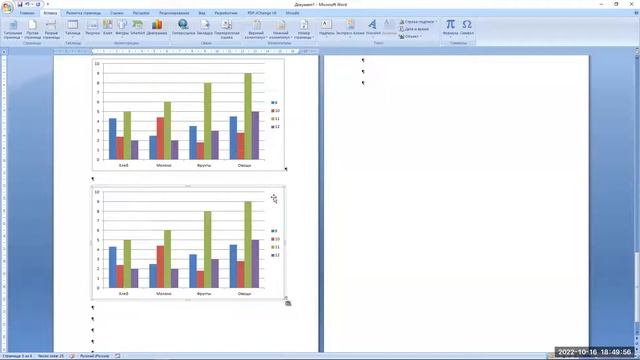Viewport: 640px width, 360px height.
Task: Expand the Объект dropdown arrow
Action: (x=421, y=36)
